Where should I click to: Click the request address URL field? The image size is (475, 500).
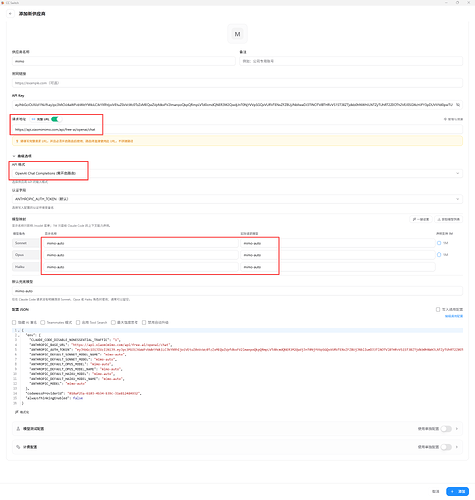237,129
